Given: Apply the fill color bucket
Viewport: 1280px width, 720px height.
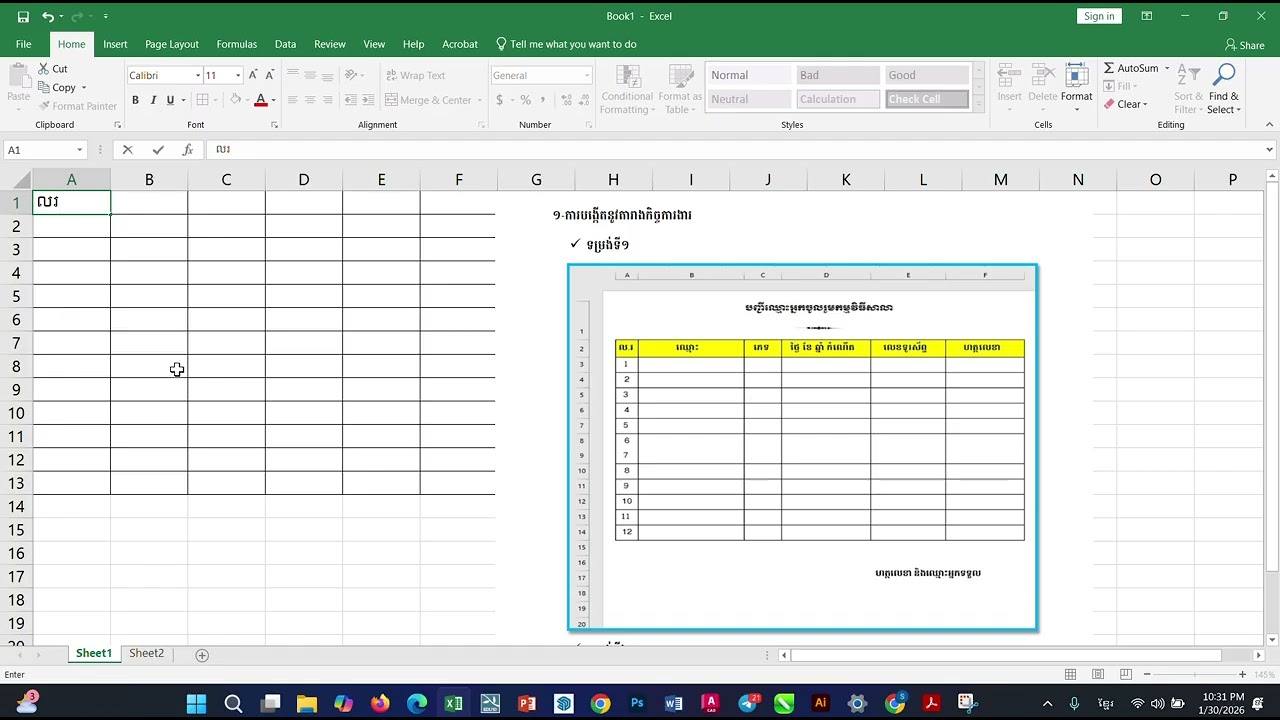Looking at the screenshot, I should tap(236, 100).
